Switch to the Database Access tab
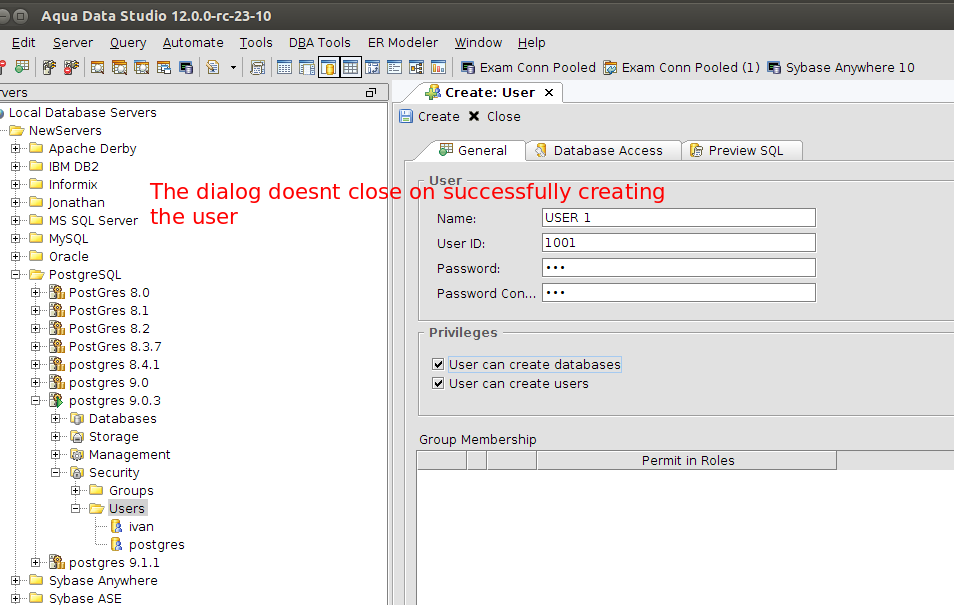This screenshot has height=605, width=954. pos(604,150)
